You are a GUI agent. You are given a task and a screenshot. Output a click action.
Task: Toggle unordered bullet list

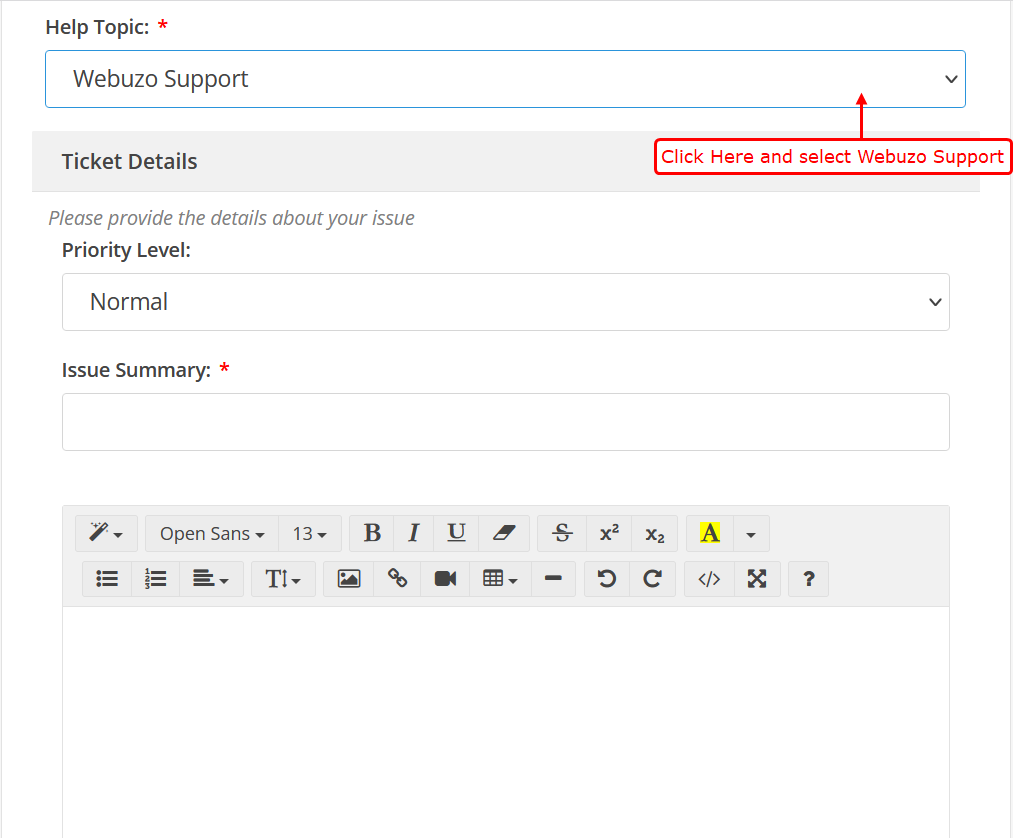click(107, 579)
